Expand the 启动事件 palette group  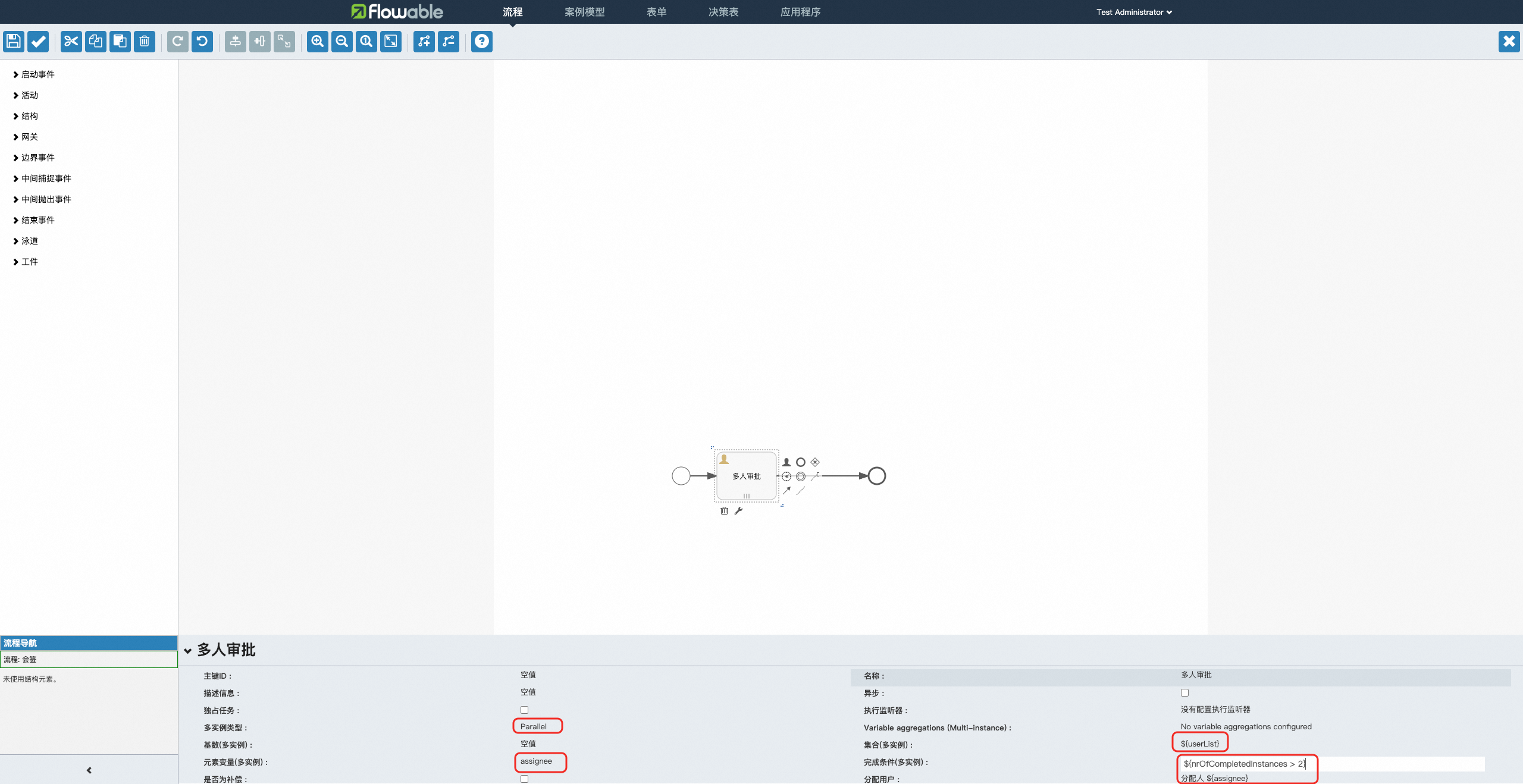37,74
